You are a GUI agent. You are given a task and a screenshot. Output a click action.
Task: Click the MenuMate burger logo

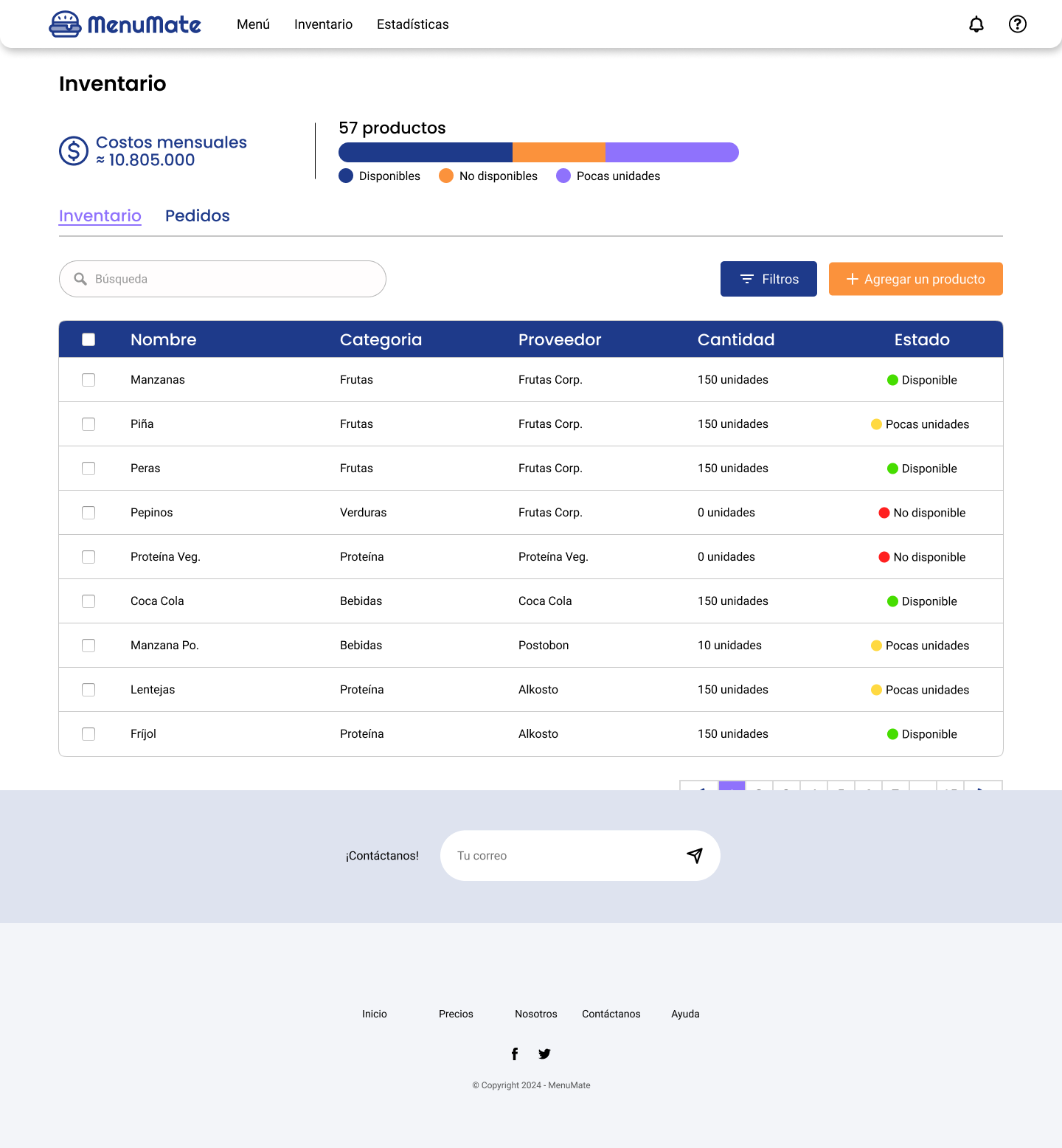(x=65, y=24)
